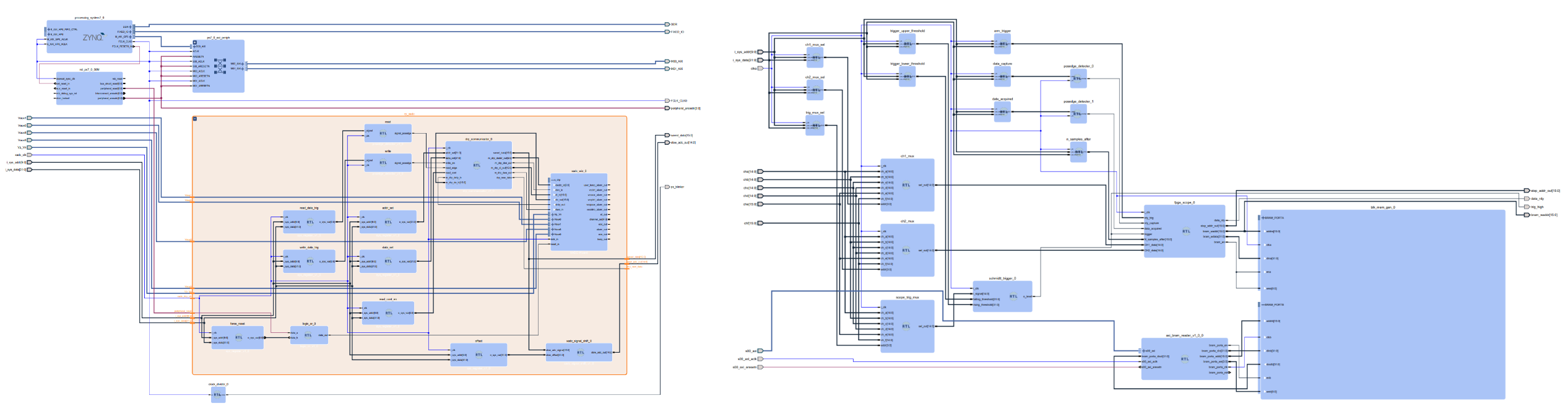Click the xadc_clk input port
This screenshot has height=414, width=1568.
point(28,155)
